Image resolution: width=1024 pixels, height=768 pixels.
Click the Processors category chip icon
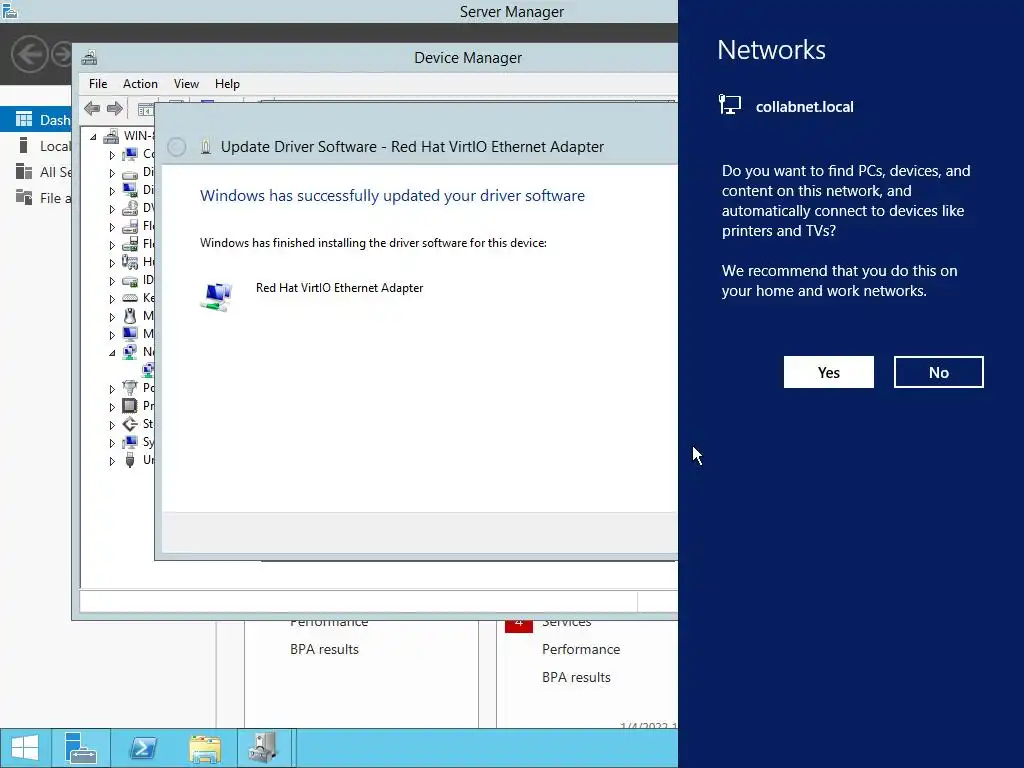(130, 406)
